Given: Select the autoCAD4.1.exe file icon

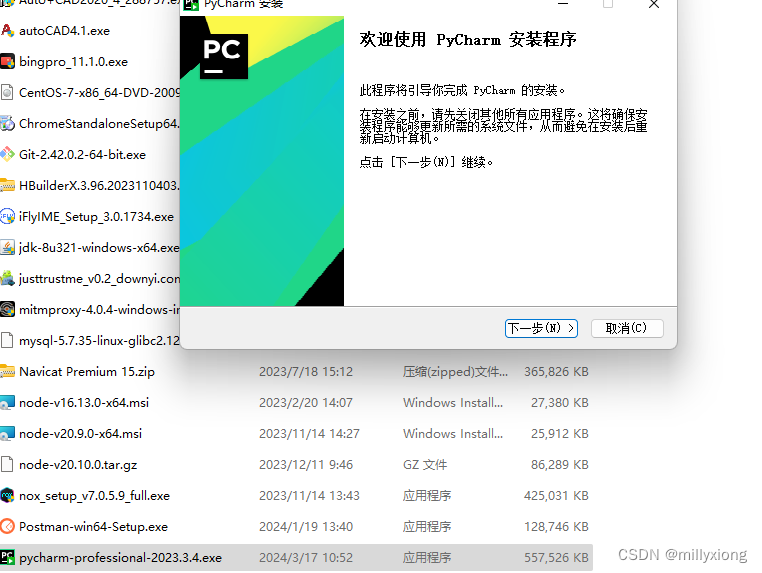Looking at the screenshot, I should [x=7, y=31].
